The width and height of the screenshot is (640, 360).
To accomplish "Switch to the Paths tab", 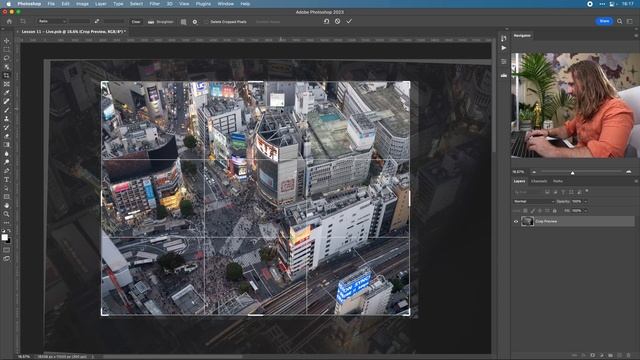I will tap(558, 181).
